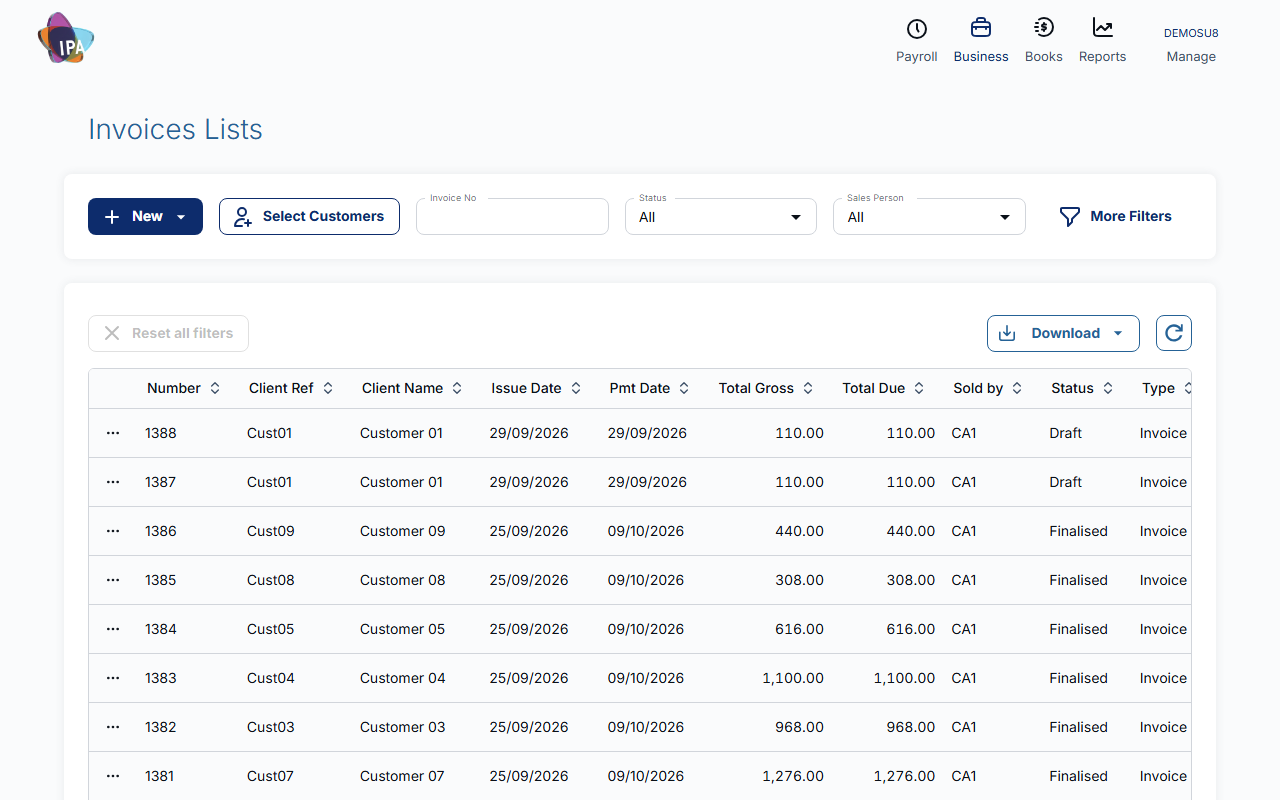This screenshot has height=800, width=1280.
Task: Click client ref Cust08
Action: click(x=271, y=580)
